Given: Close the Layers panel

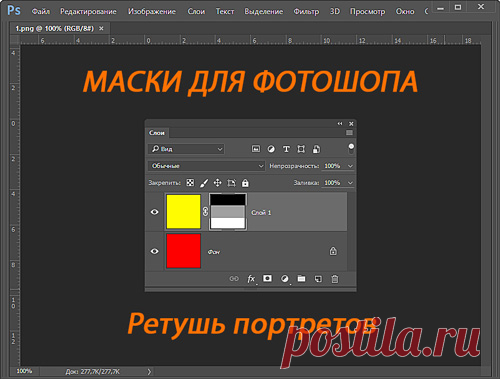Looking at the screenshot, I should (x=351, y=123).
